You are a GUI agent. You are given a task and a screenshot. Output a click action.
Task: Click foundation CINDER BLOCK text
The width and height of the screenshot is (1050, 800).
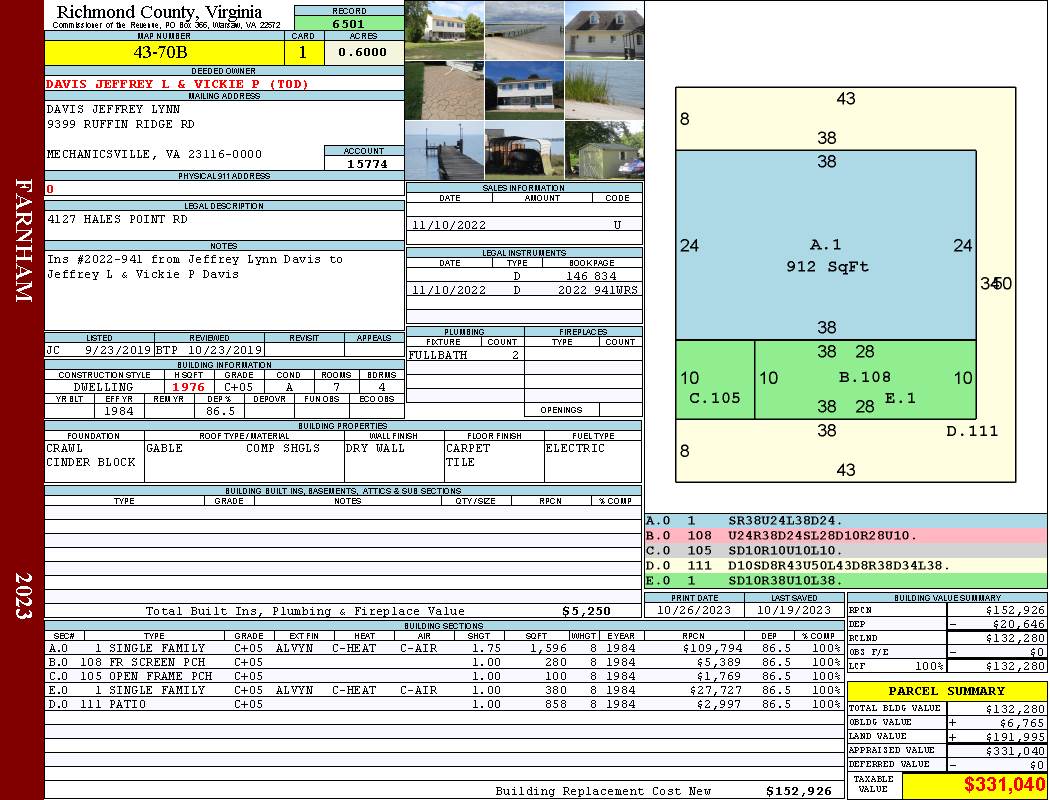91,462
